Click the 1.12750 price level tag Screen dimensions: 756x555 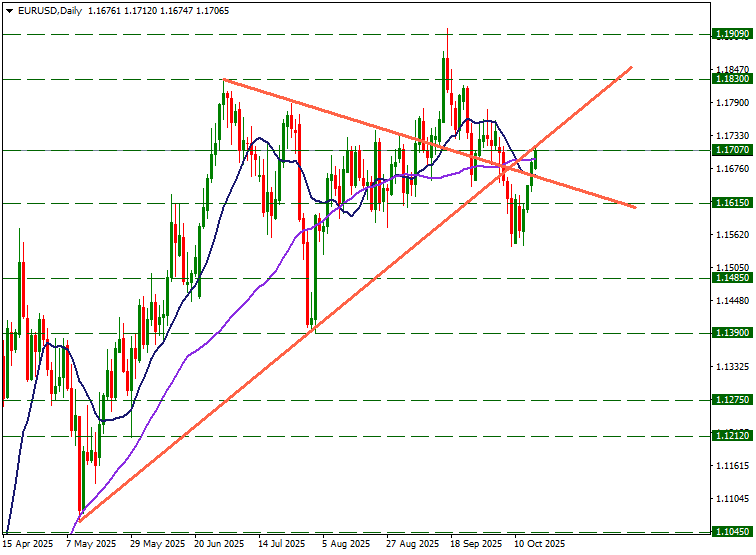(x=732, y=399)
